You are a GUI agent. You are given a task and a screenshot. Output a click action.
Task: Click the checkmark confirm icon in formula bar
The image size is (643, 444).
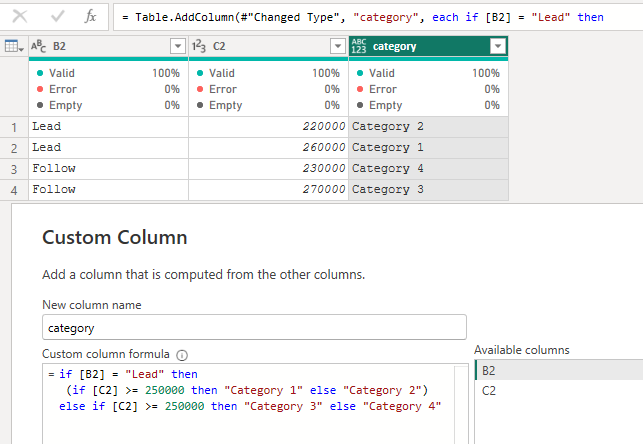(57, 16)
